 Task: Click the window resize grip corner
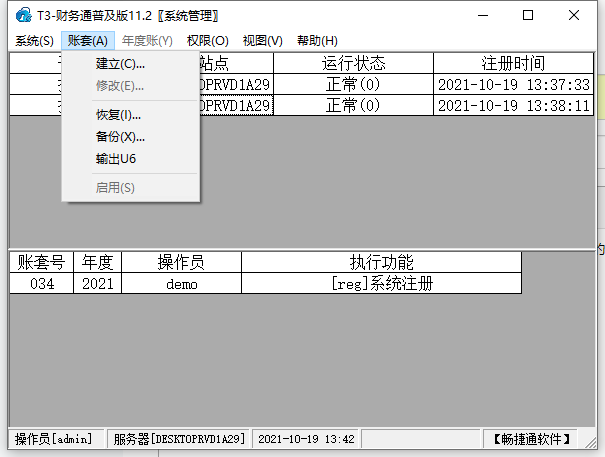(x=590, y=442)
